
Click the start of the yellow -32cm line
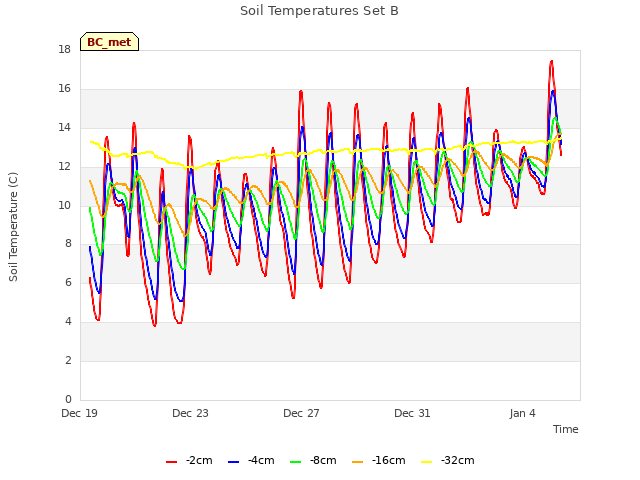(91, 142)
